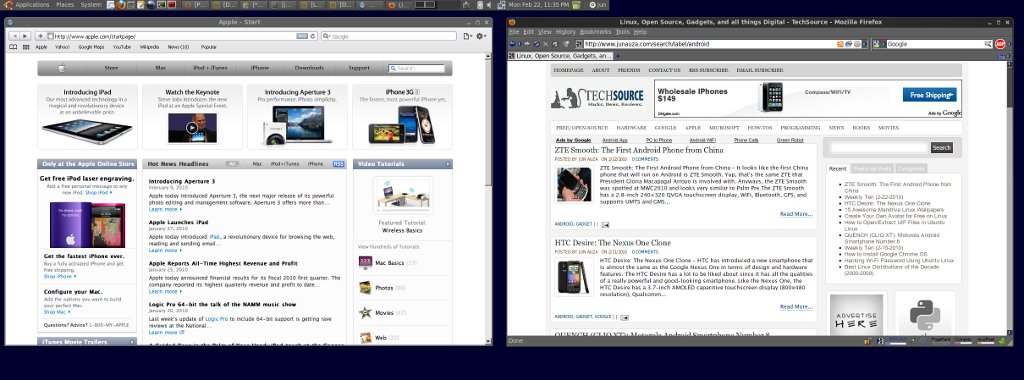This screenshot has height=380, width=1024.
Task: Switch to Categories tab on TechSource
Action: 911,168
